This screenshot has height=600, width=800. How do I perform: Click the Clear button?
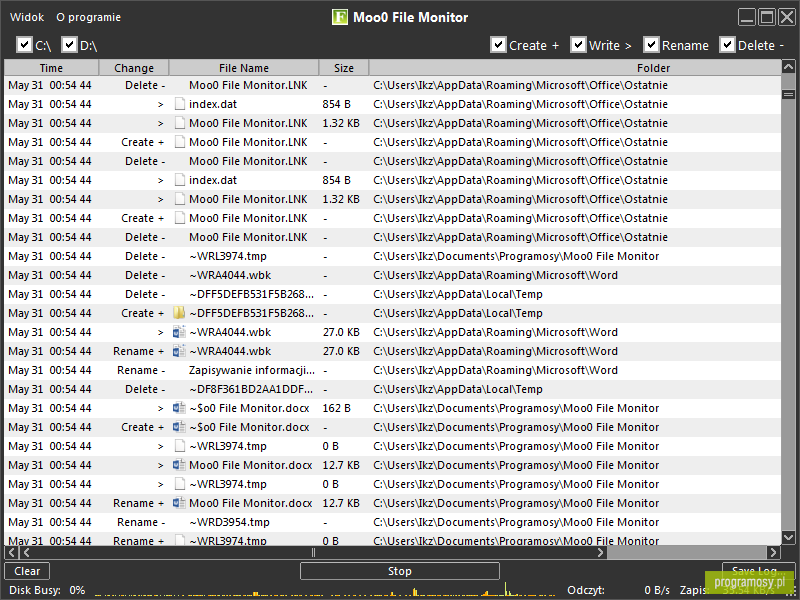[27, 571]
